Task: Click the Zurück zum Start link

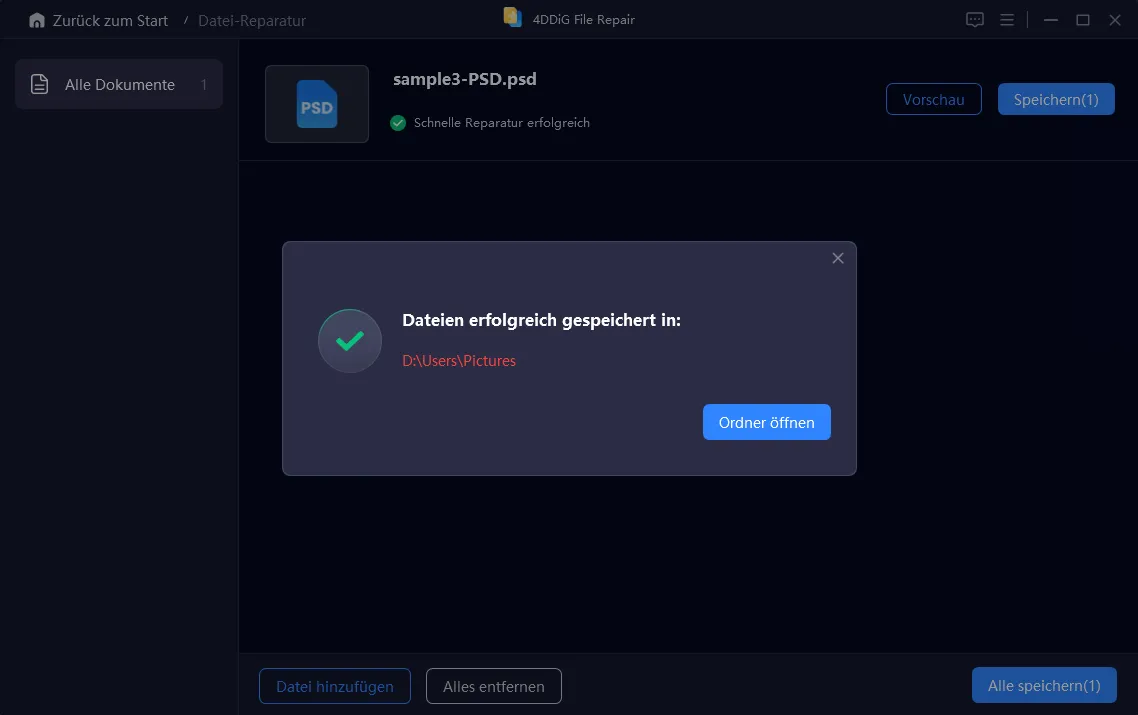Action: point(110,20)
